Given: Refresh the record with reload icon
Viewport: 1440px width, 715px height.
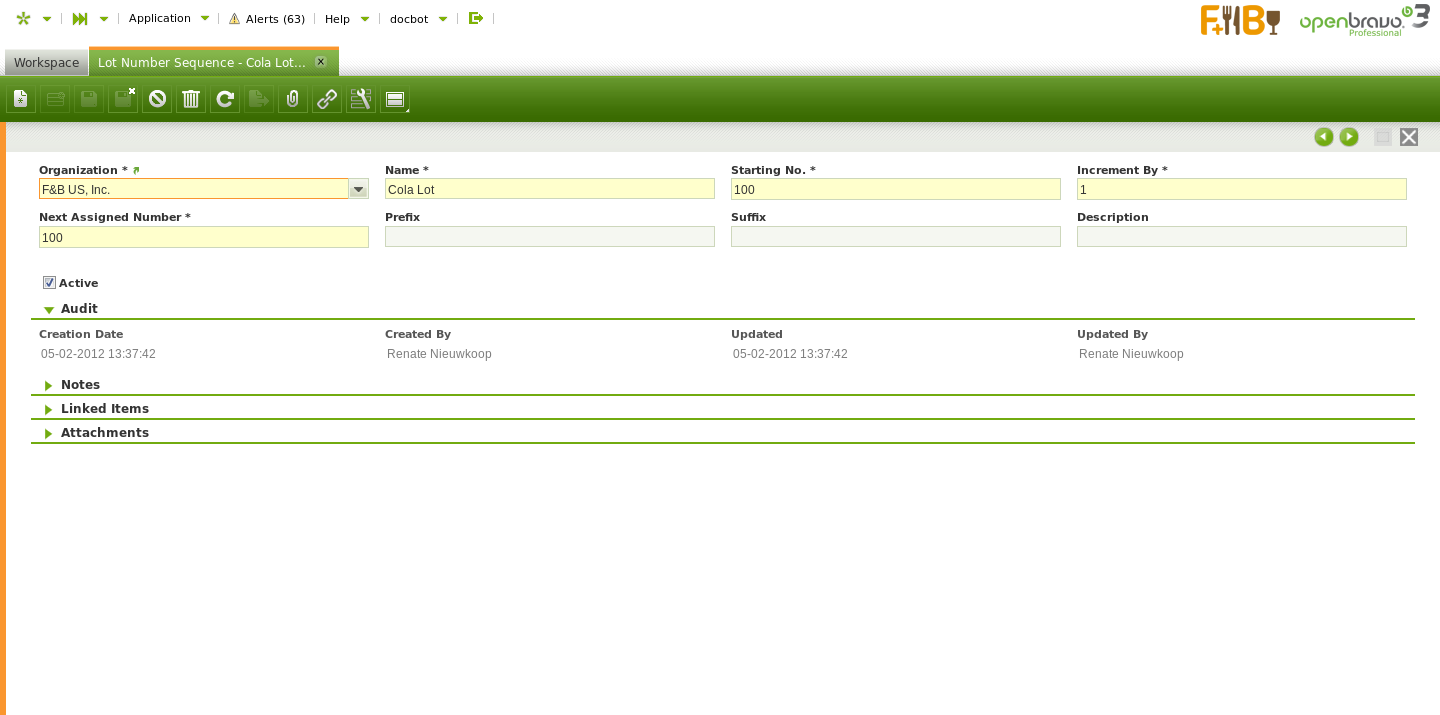Looking at the screenshot, I should (x=225, y=99).
